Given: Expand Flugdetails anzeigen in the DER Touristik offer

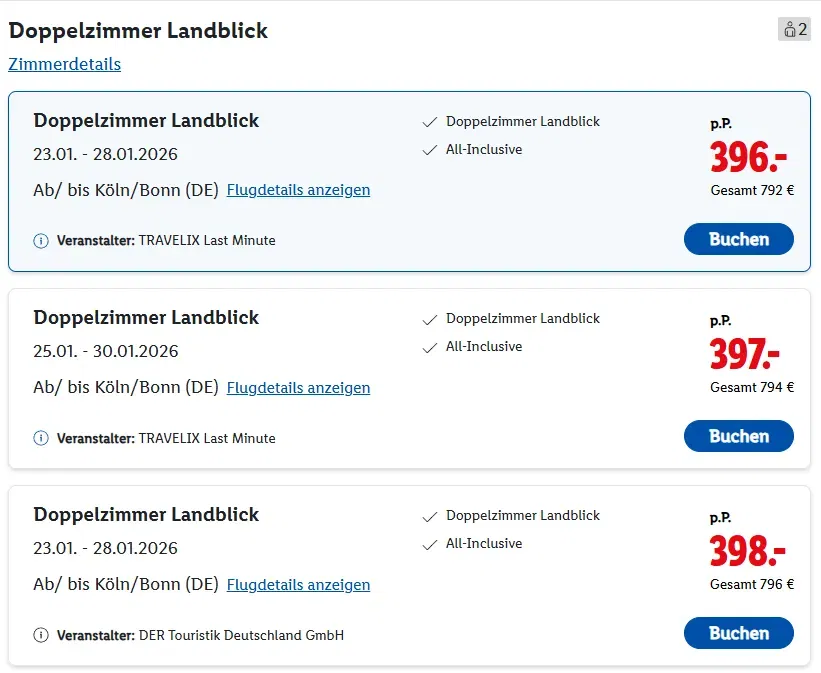Looking at the screenshot, I should 298,584.
